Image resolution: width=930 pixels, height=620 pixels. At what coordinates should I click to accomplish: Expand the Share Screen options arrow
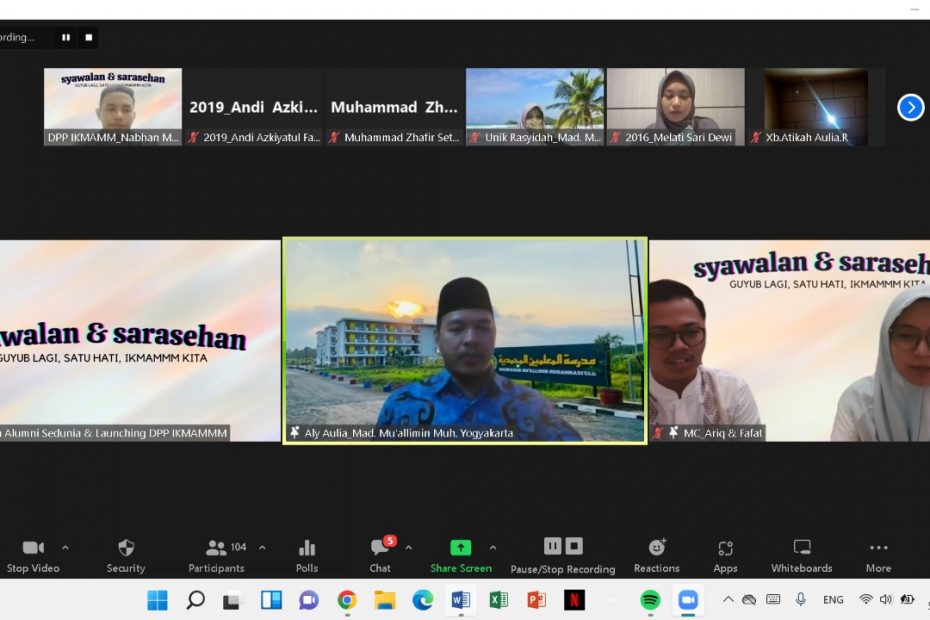[492, 548]
